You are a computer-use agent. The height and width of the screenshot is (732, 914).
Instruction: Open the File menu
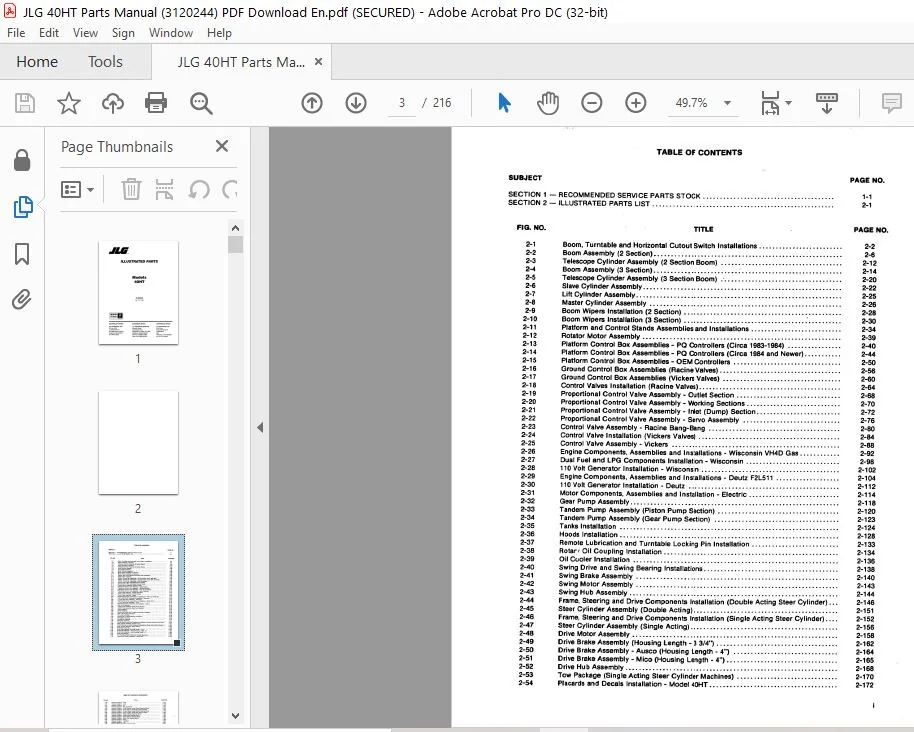click(x=16, y=33)
